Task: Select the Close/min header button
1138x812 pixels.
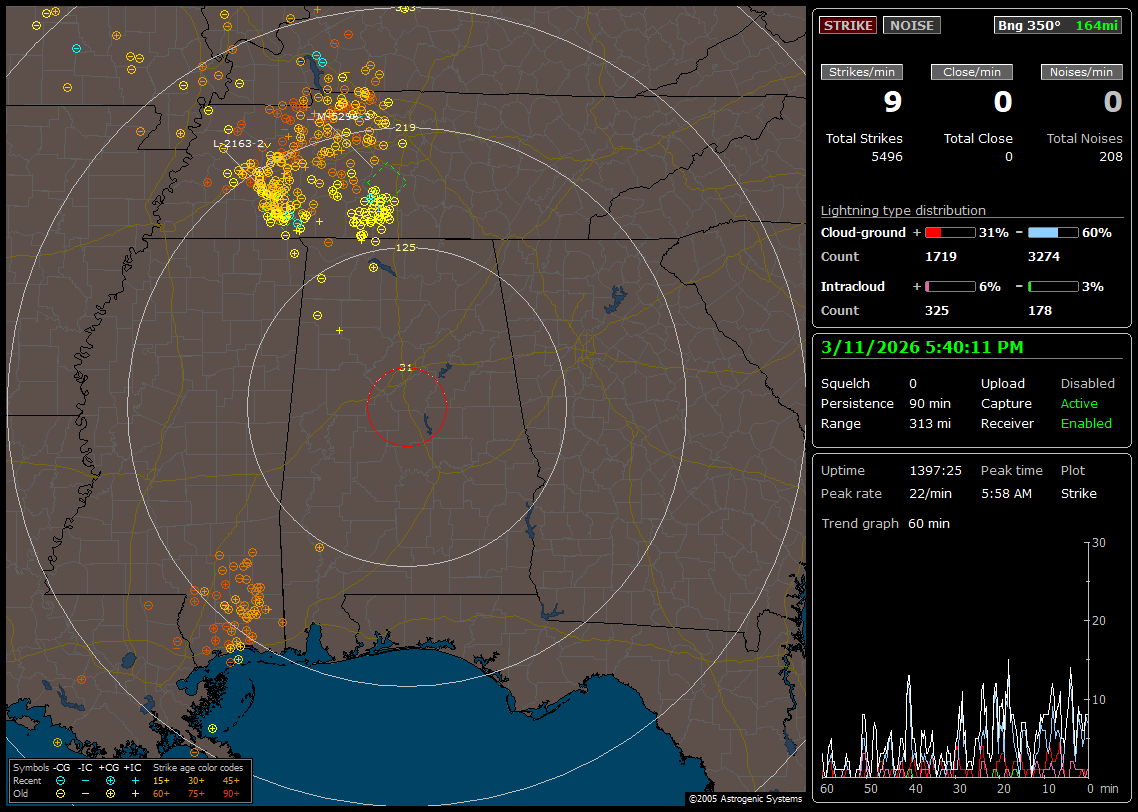Action: point(972,72)
